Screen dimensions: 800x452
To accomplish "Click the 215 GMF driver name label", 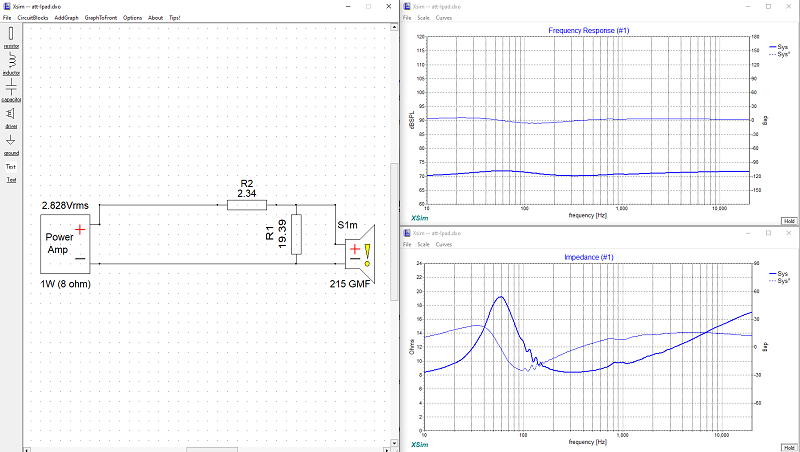I will (x=349, y=284).
